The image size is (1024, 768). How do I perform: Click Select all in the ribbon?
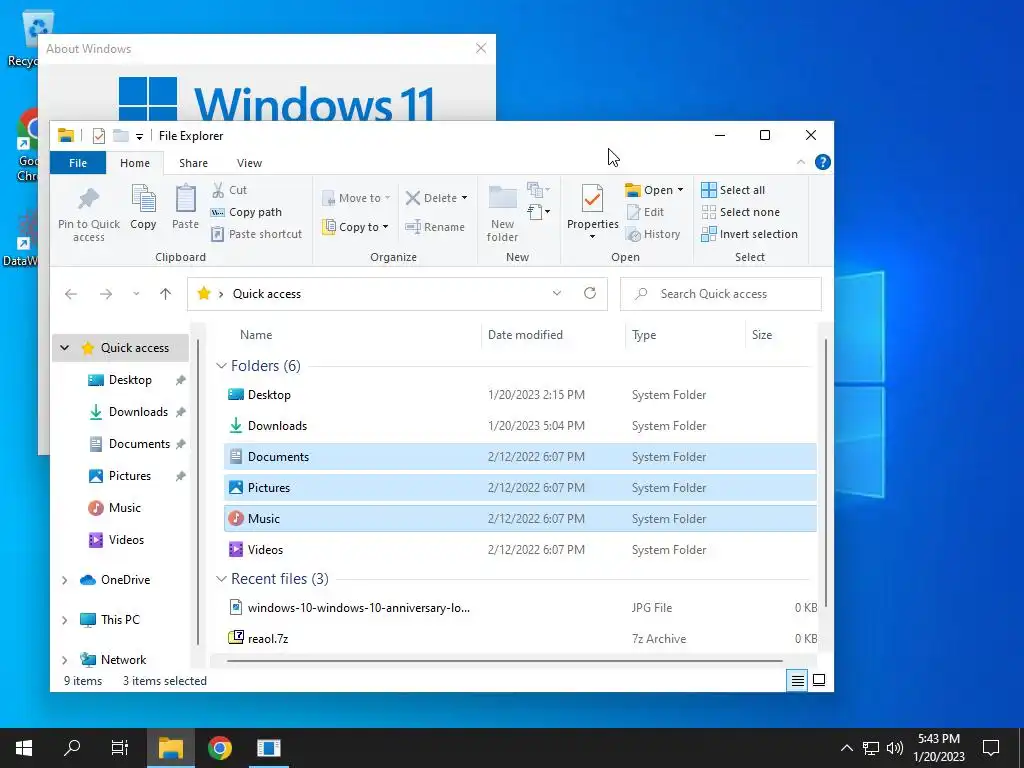tap(733, 190)
